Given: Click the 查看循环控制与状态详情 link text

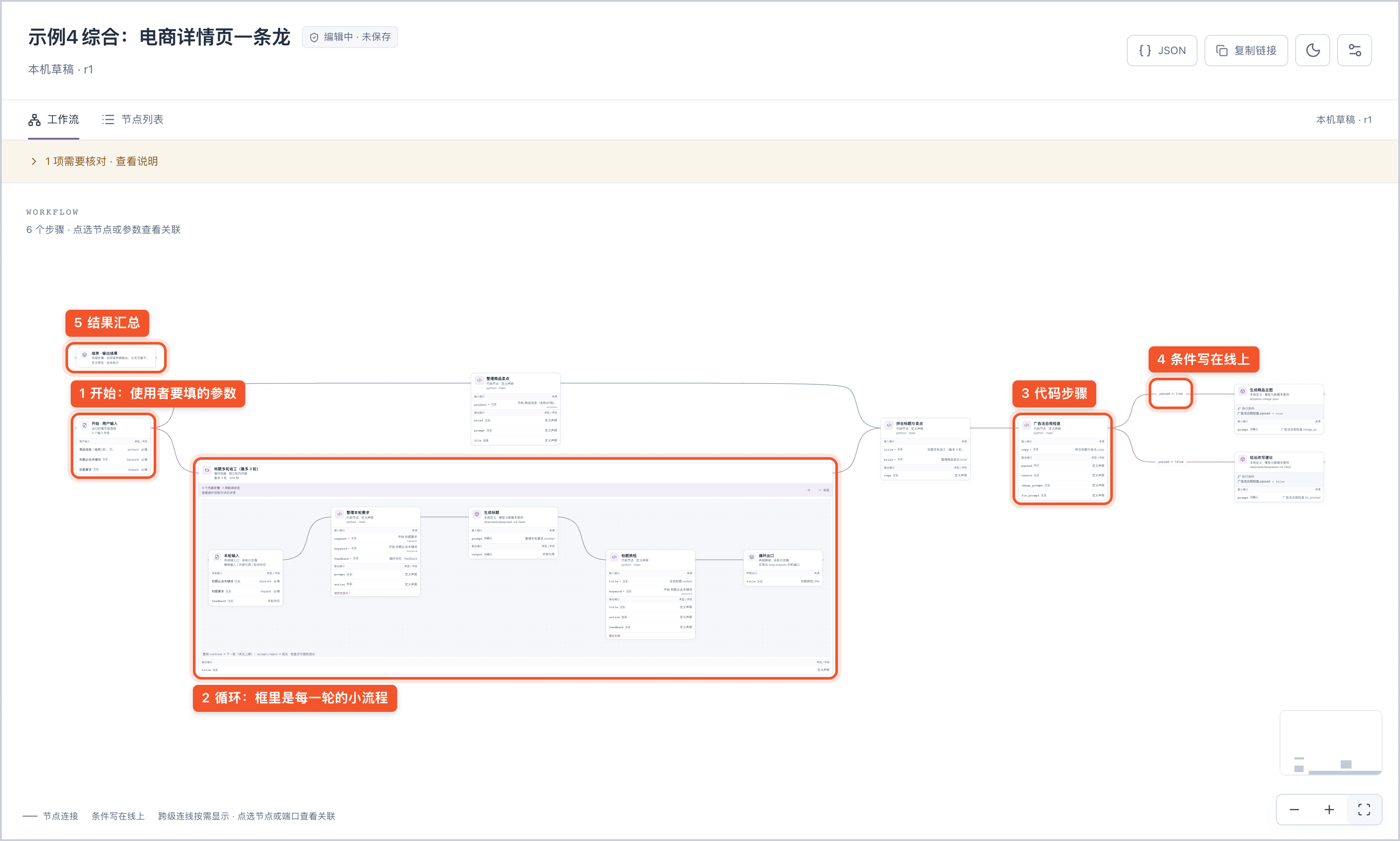Looking at the screenshot, I should click(x=219, y=492).
